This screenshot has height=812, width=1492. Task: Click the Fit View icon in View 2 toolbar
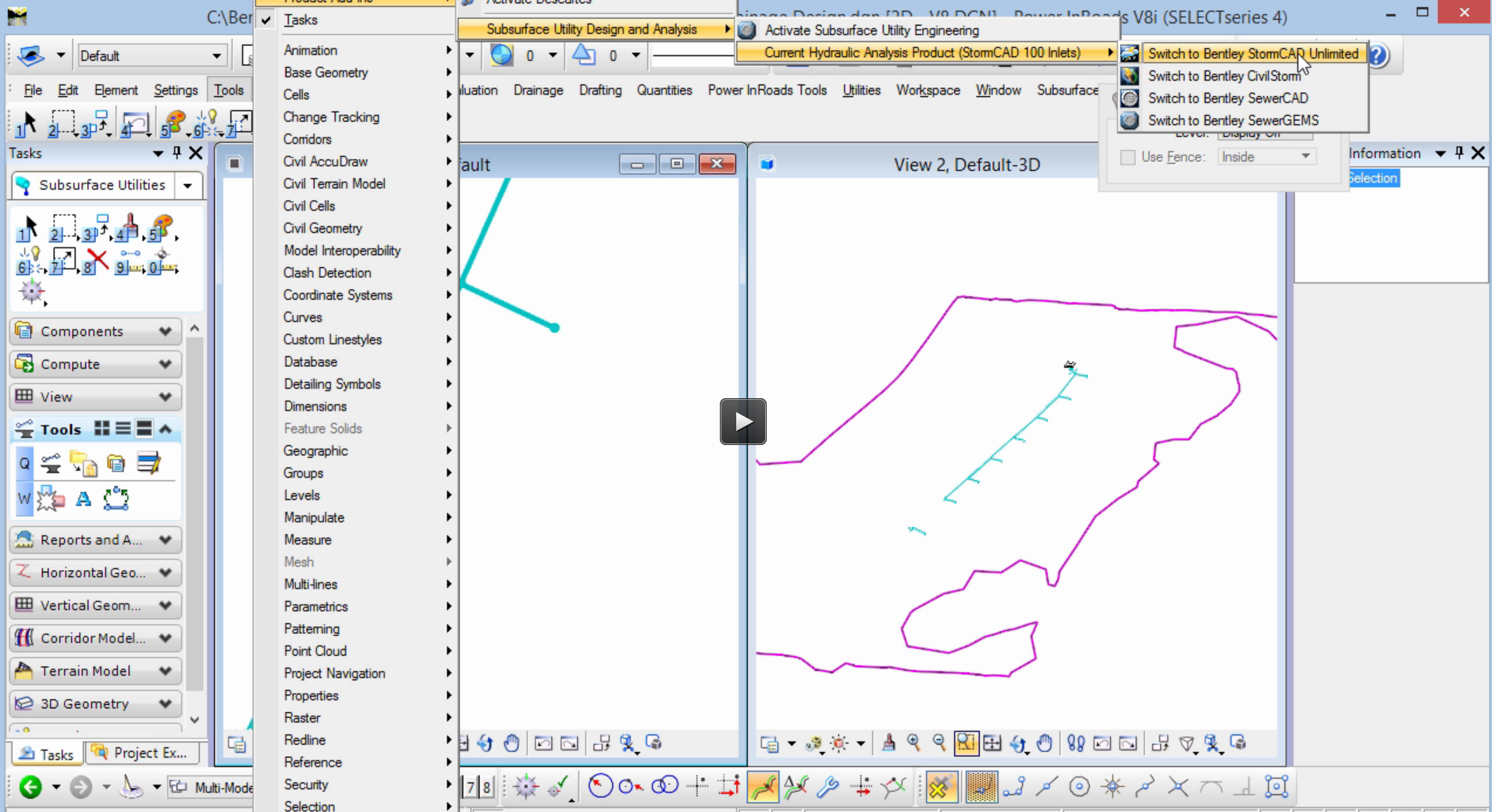click(992, 743)
